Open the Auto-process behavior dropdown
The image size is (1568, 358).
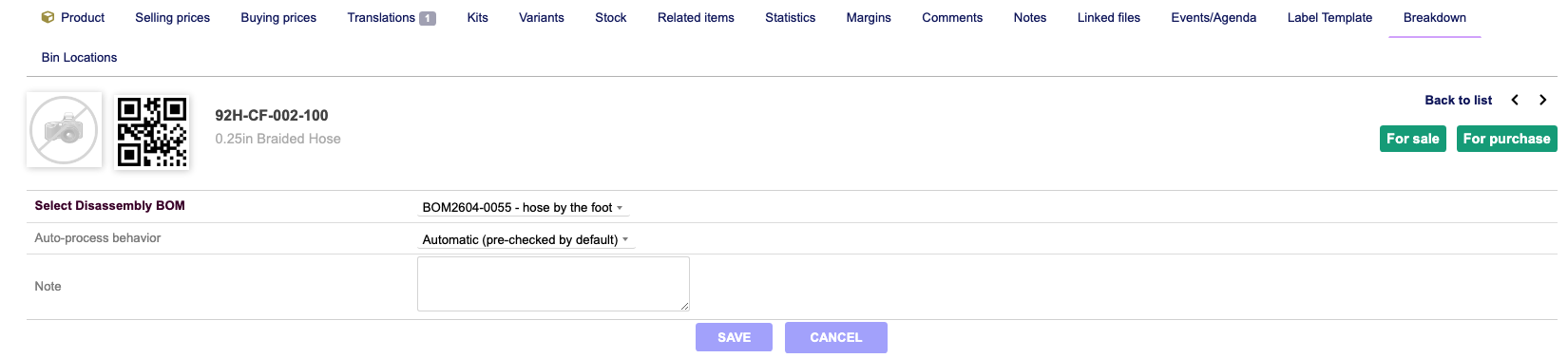526,239
